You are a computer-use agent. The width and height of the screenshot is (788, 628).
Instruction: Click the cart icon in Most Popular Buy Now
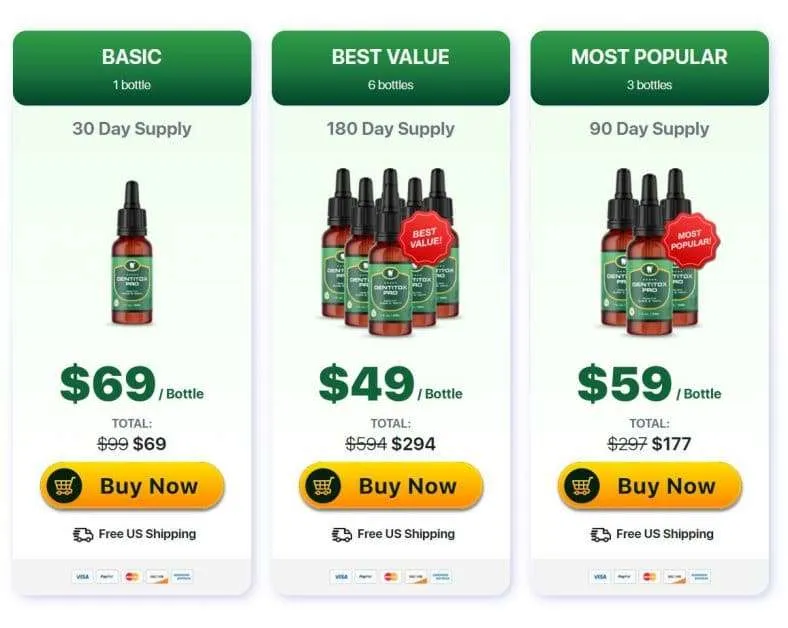click(581, 486)
